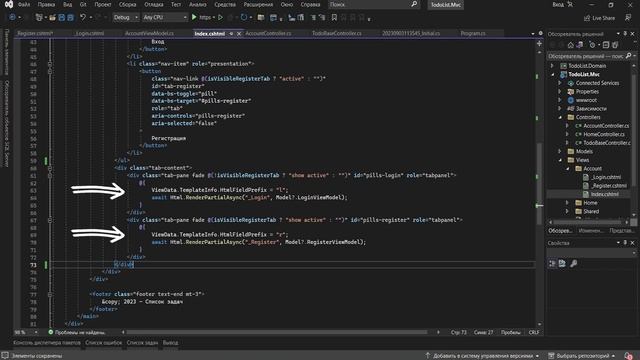
Task: Open the Файл menu
Action: (x=24, y=4)
